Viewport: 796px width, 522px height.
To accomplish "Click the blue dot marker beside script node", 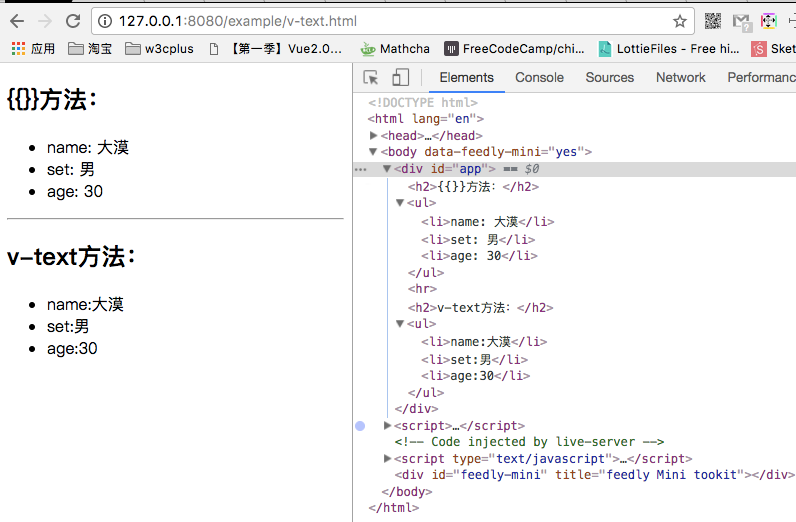I will 360,426.
